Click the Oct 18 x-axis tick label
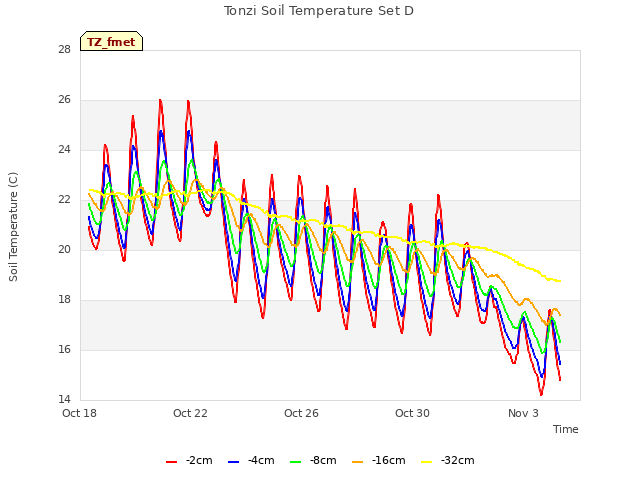Viewport: 640px width, 480px height. pyautogui.click(x=80, y=413)
